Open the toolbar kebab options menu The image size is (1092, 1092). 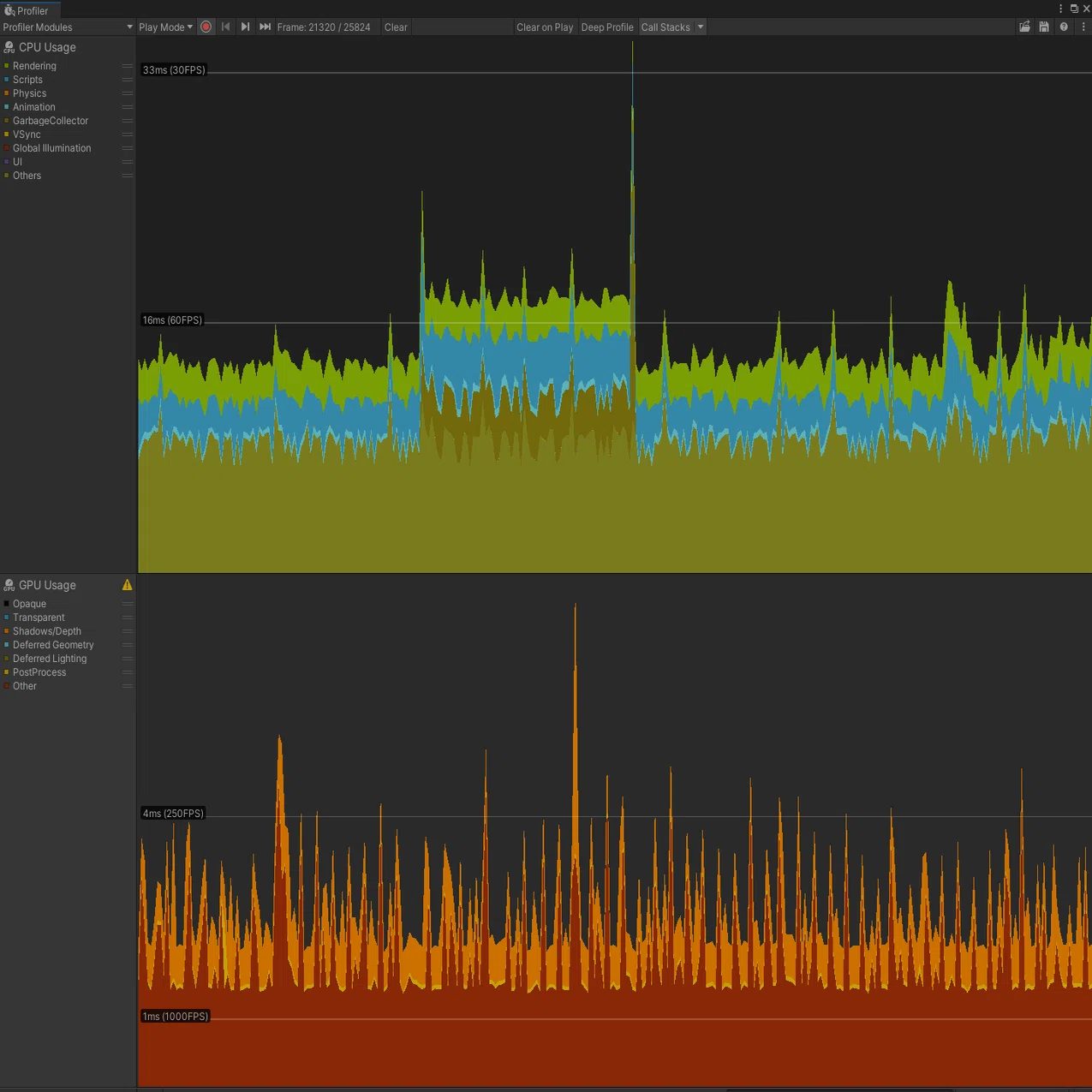click(x=1083, y=27)
